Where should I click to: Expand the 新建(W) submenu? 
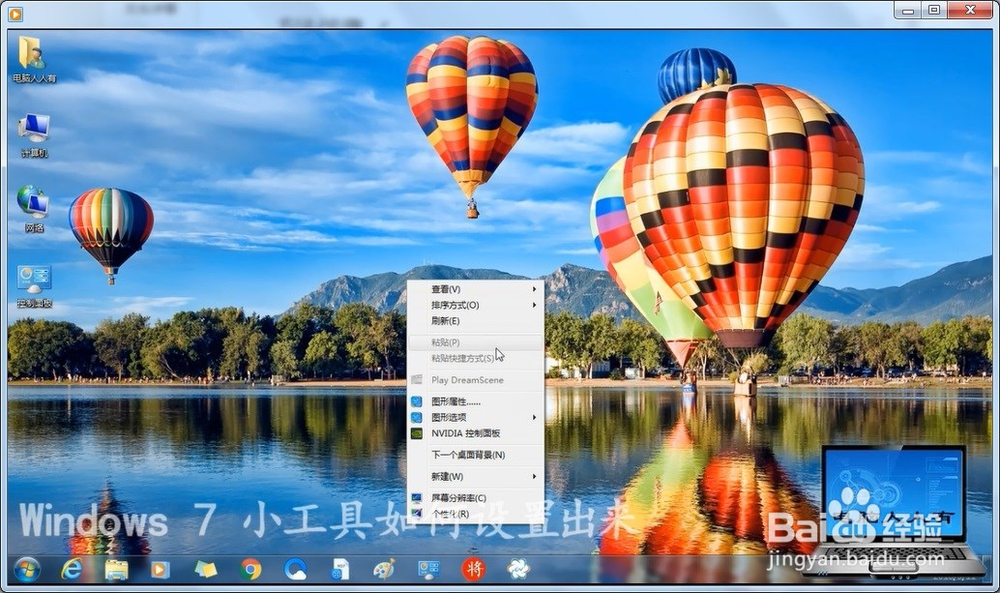(x=475, y=476)
